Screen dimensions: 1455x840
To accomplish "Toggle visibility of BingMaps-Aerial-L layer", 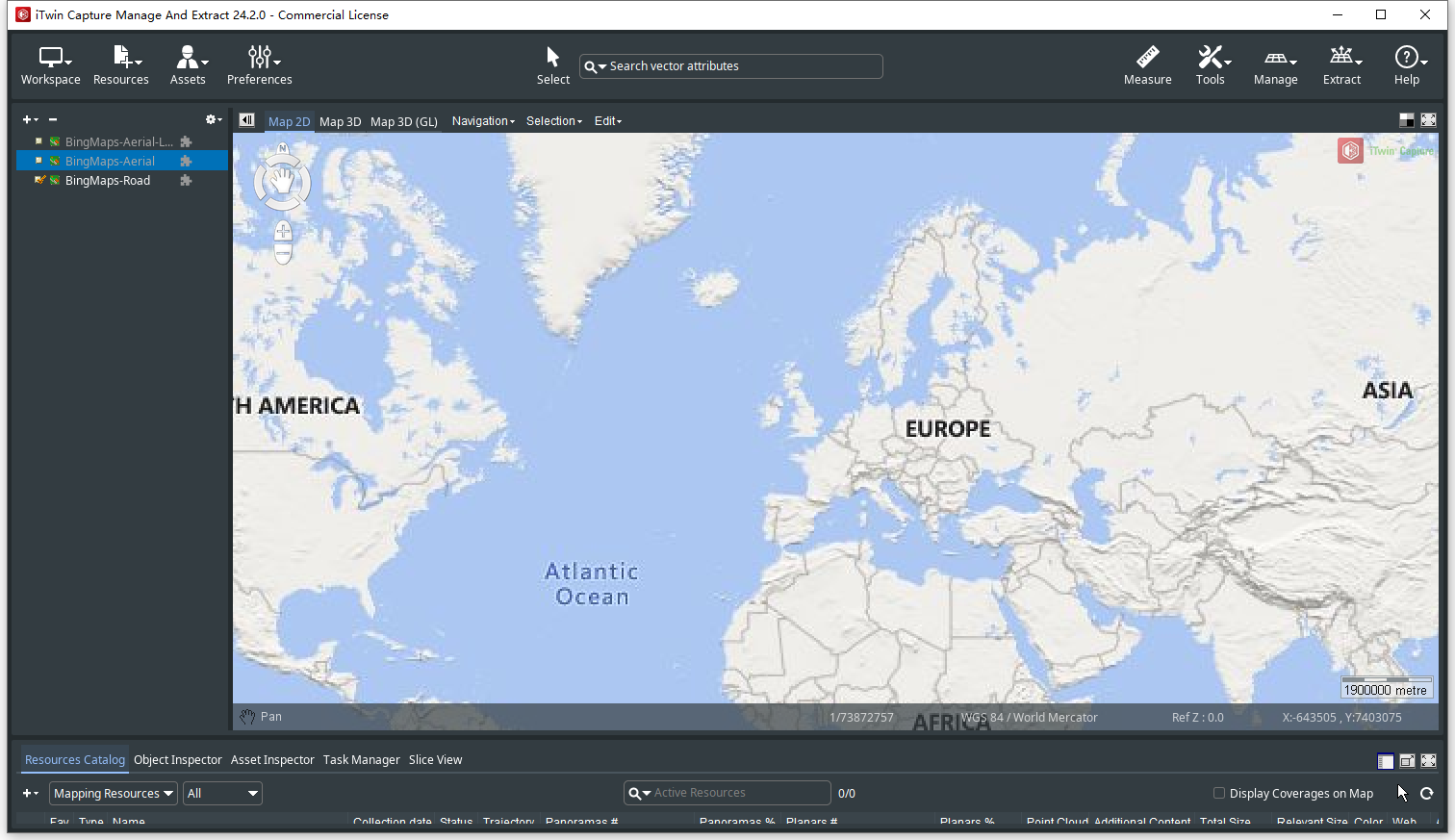I will point(38,141).
